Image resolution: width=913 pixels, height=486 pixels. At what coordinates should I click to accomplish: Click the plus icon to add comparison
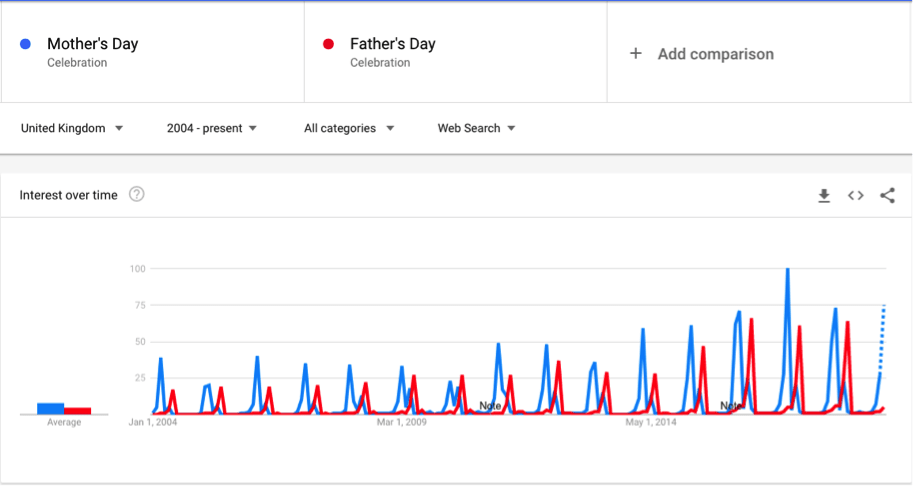point(636,54)
